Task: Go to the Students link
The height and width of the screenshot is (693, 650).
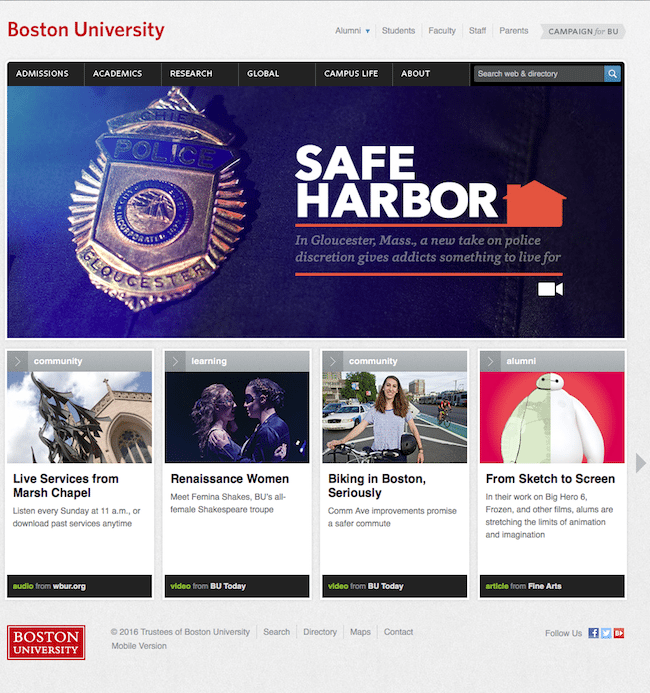Action: tap(399, 30)
